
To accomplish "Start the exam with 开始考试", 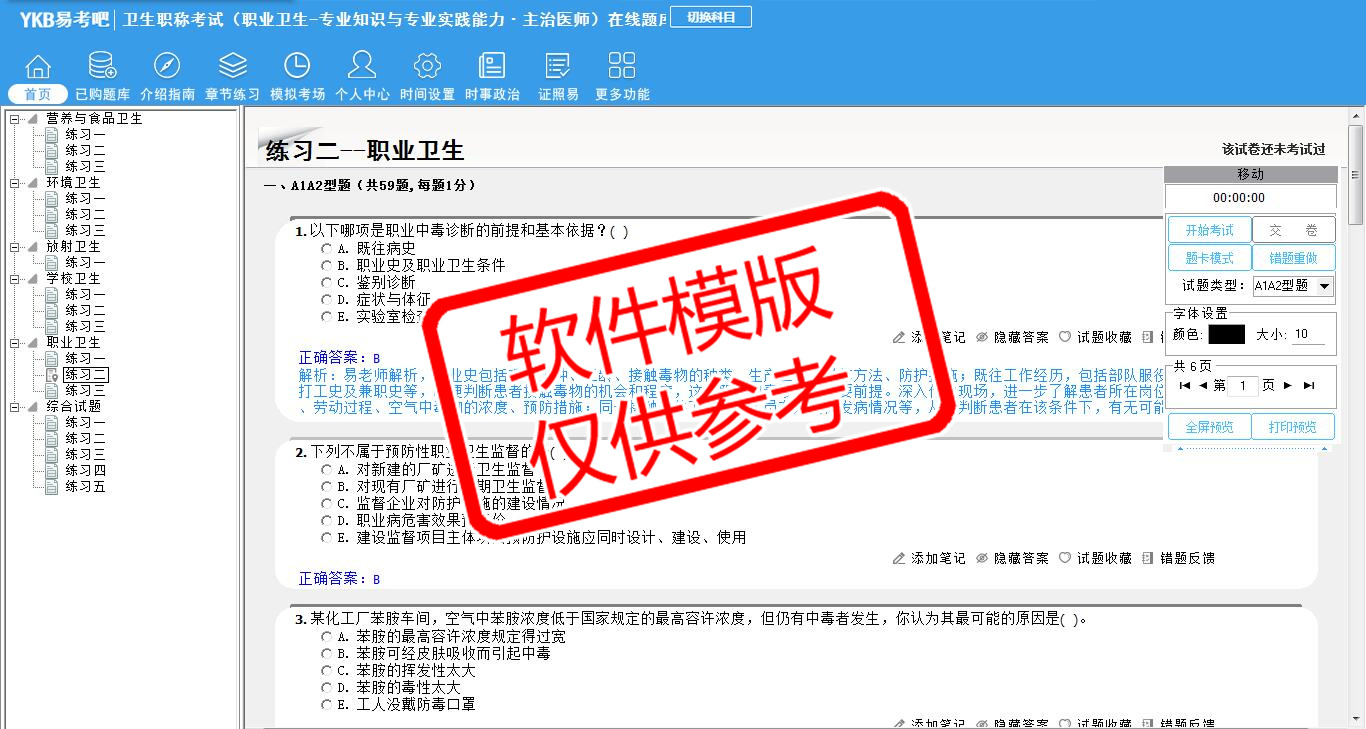I will [1209, 230].
